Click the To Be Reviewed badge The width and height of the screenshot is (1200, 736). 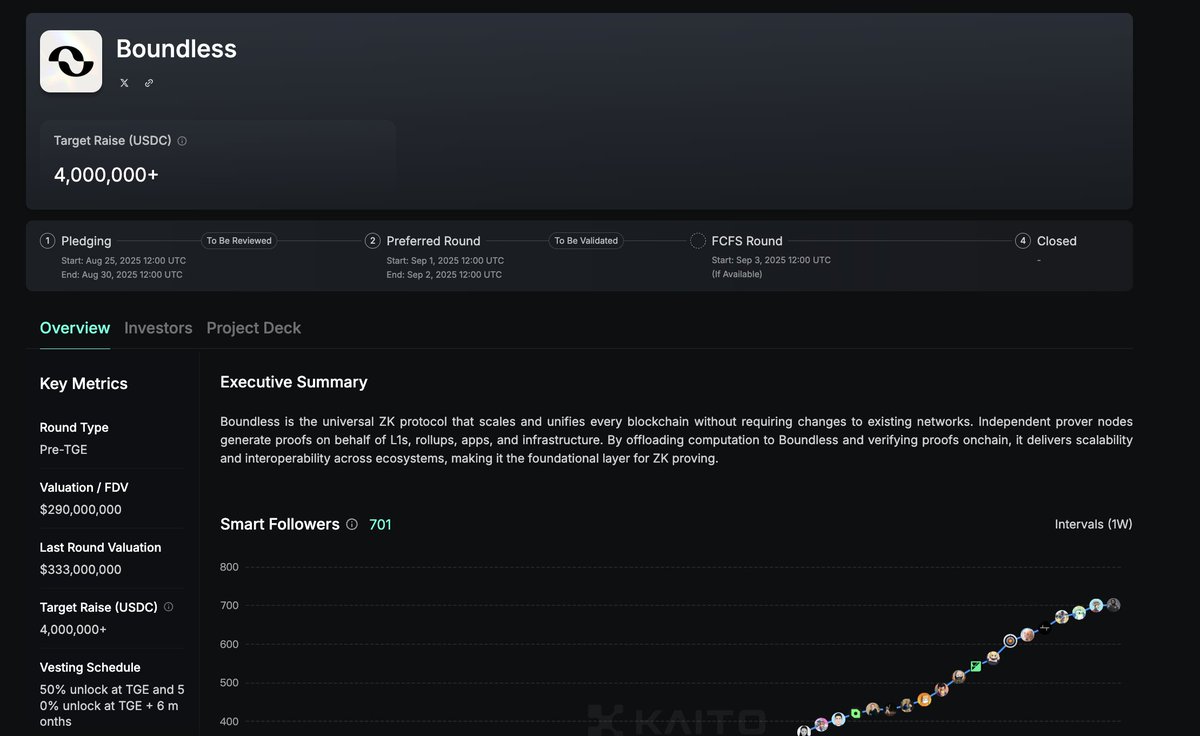(239, 241)
